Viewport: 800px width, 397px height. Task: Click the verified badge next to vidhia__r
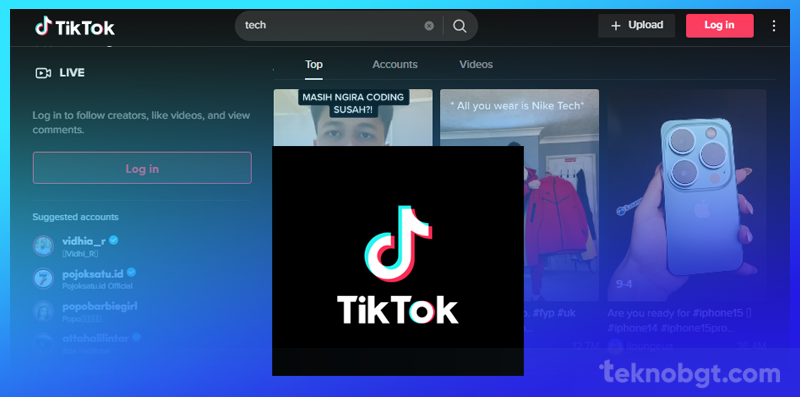tap(113, 240)
